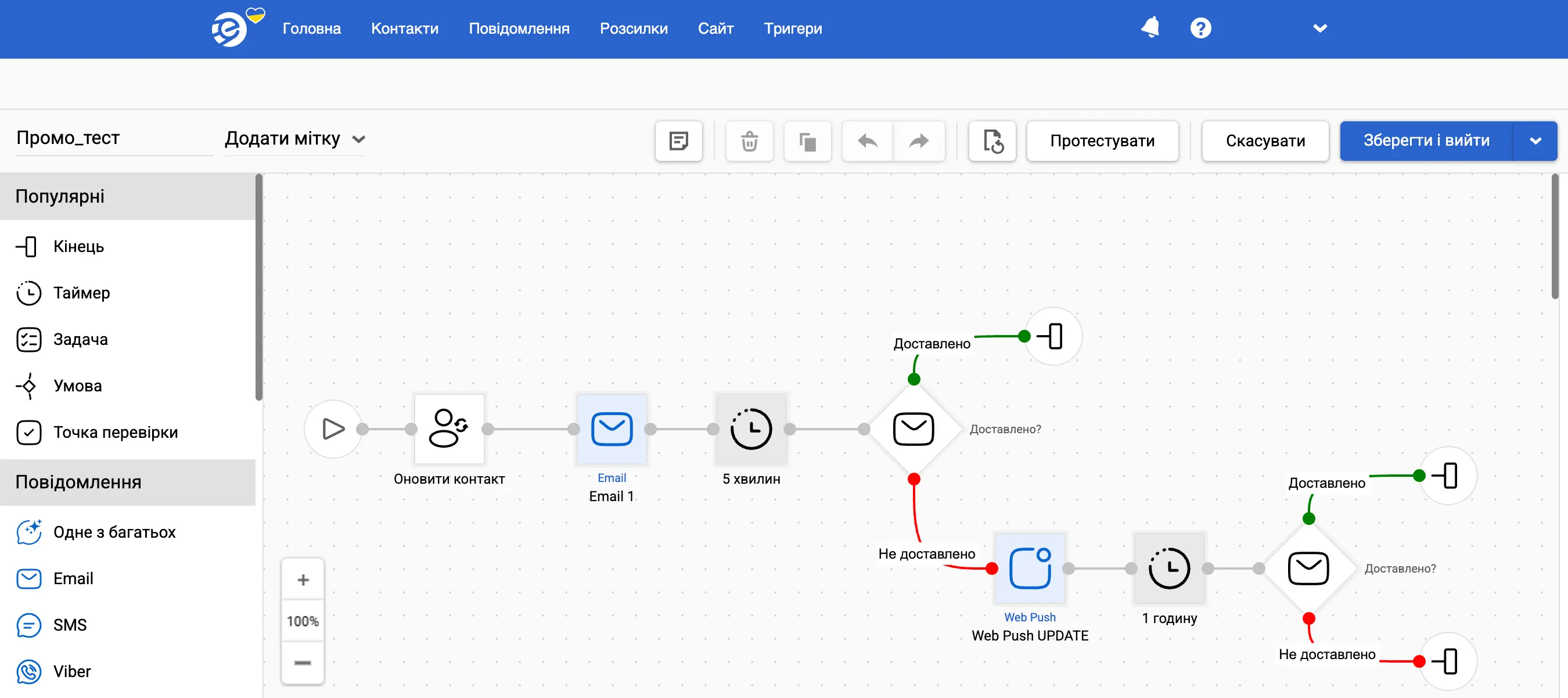
Task: Click the copy/duplicate toolbar icon
Action: (x=807, y=141)
